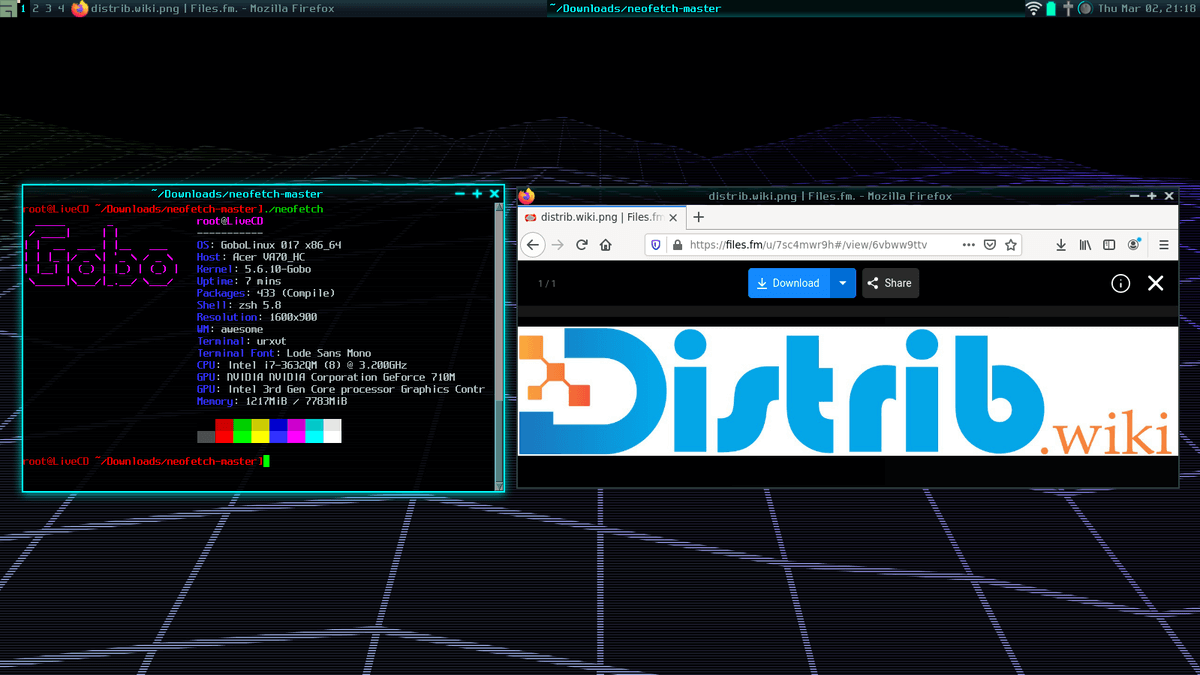Select Firefox task in top panel
This screenshot has height=675, width=1200.
pos(310,8)
